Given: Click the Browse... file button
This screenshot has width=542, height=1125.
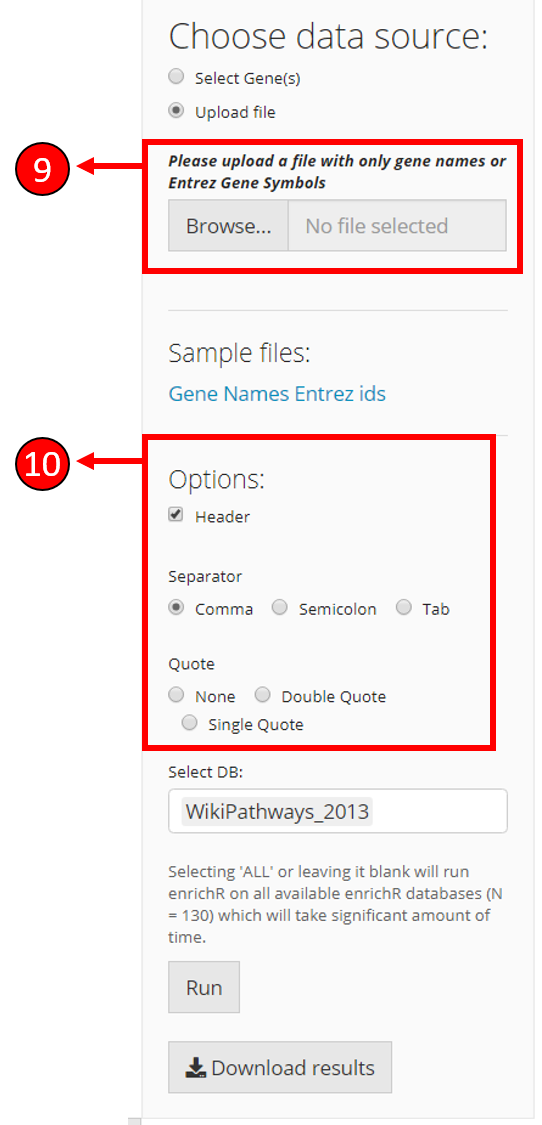Looking at the screenshot, I should tap(228, 226).
